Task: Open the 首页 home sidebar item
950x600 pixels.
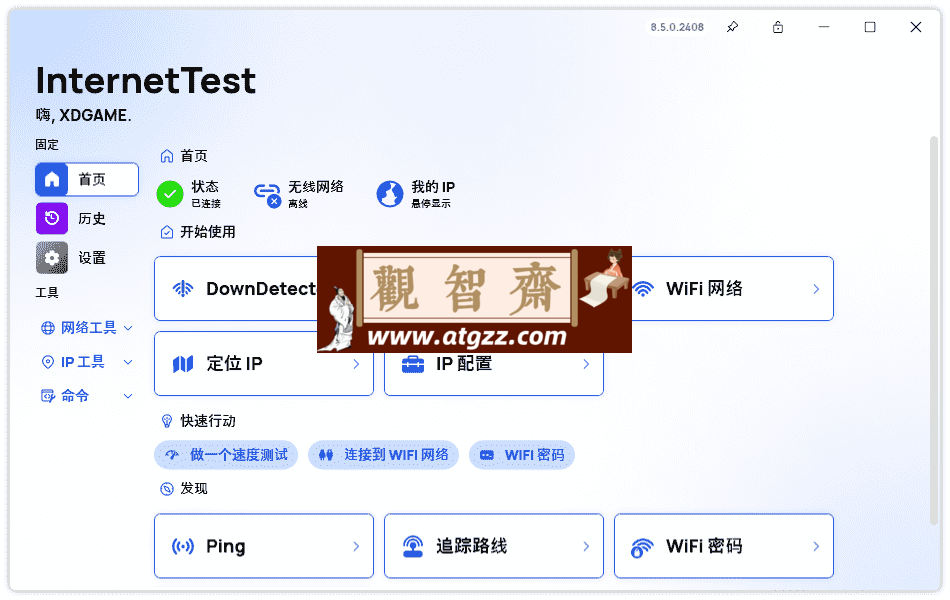Action: 87,179
